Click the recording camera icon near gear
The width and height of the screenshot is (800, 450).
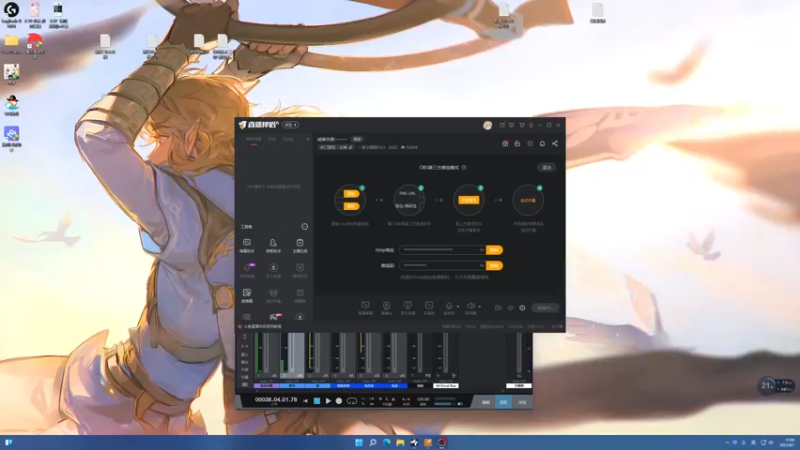[x=498, y=308]
